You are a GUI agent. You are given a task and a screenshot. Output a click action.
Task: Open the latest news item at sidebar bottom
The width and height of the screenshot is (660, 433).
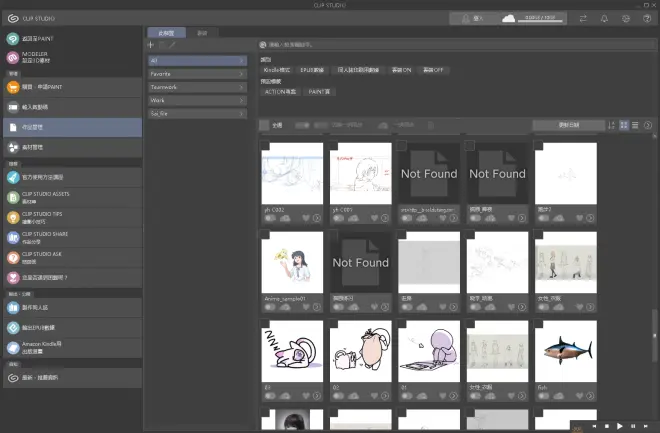coord(72,378)
